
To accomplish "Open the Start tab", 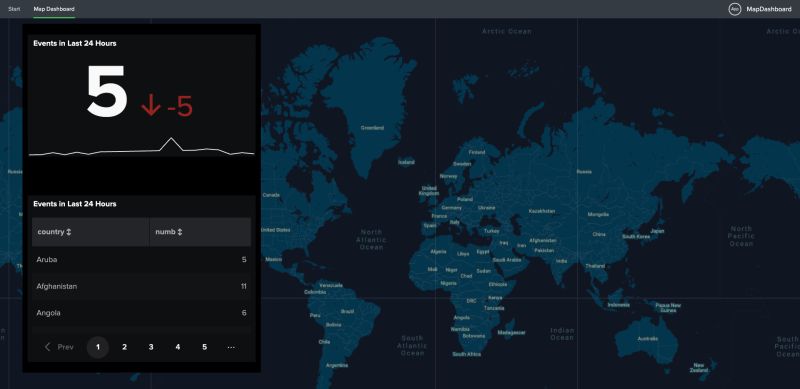I will pyautogui.click(x=14, y=9).
